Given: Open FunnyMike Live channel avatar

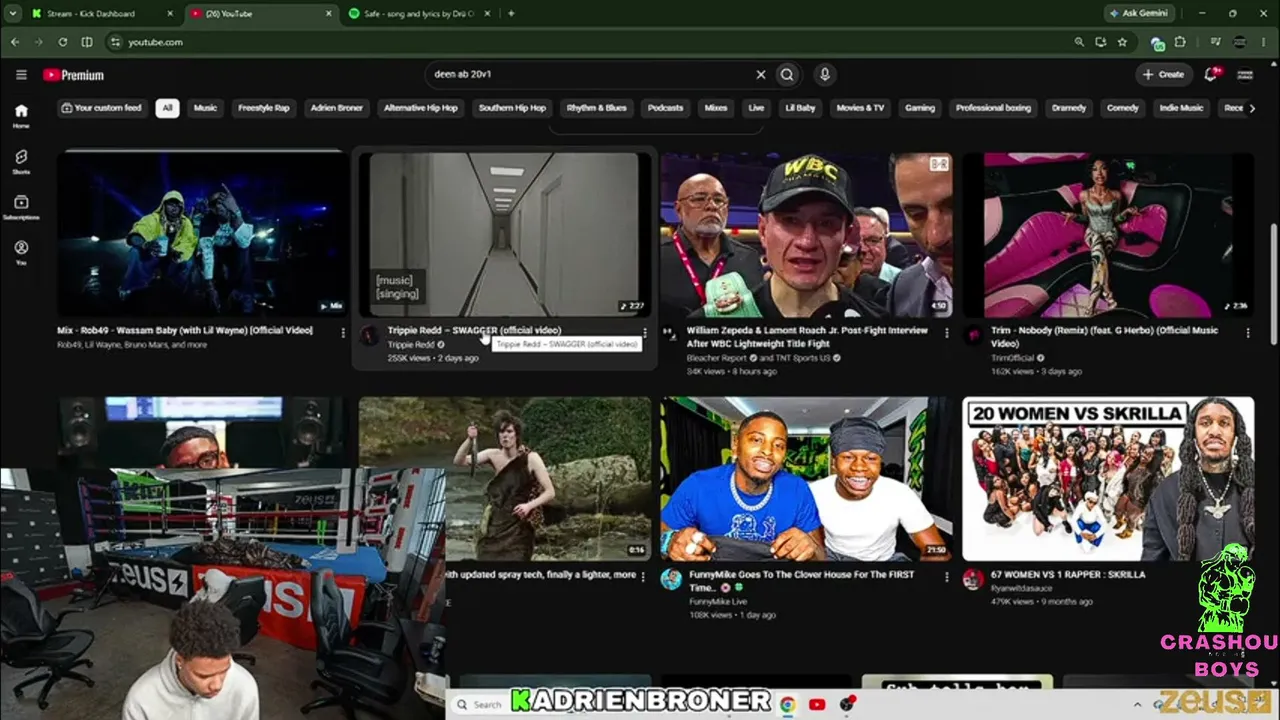Looking at the screenshot, I should [671, 580].
